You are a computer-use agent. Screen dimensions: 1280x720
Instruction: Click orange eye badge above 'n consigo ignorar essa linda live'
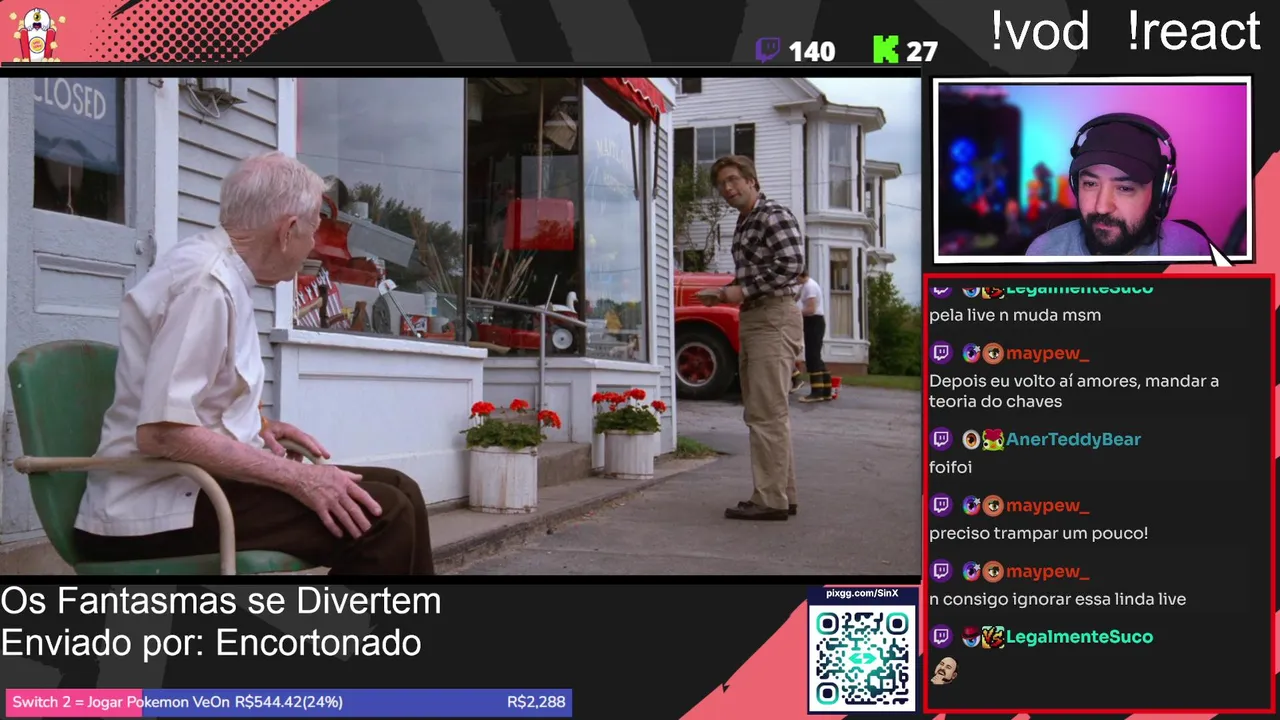992,571
